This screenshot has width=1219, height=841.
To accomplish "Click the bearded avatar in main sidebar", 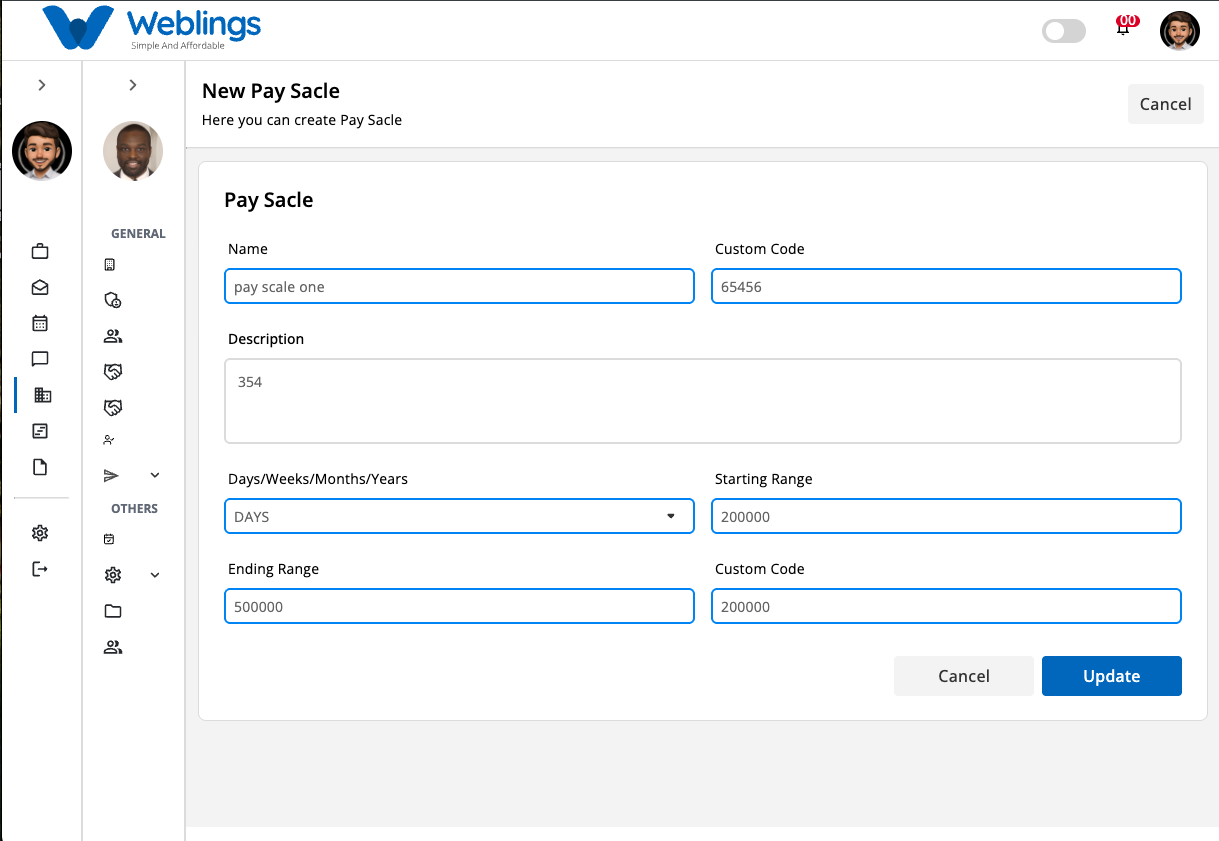I will pos(42,151).
